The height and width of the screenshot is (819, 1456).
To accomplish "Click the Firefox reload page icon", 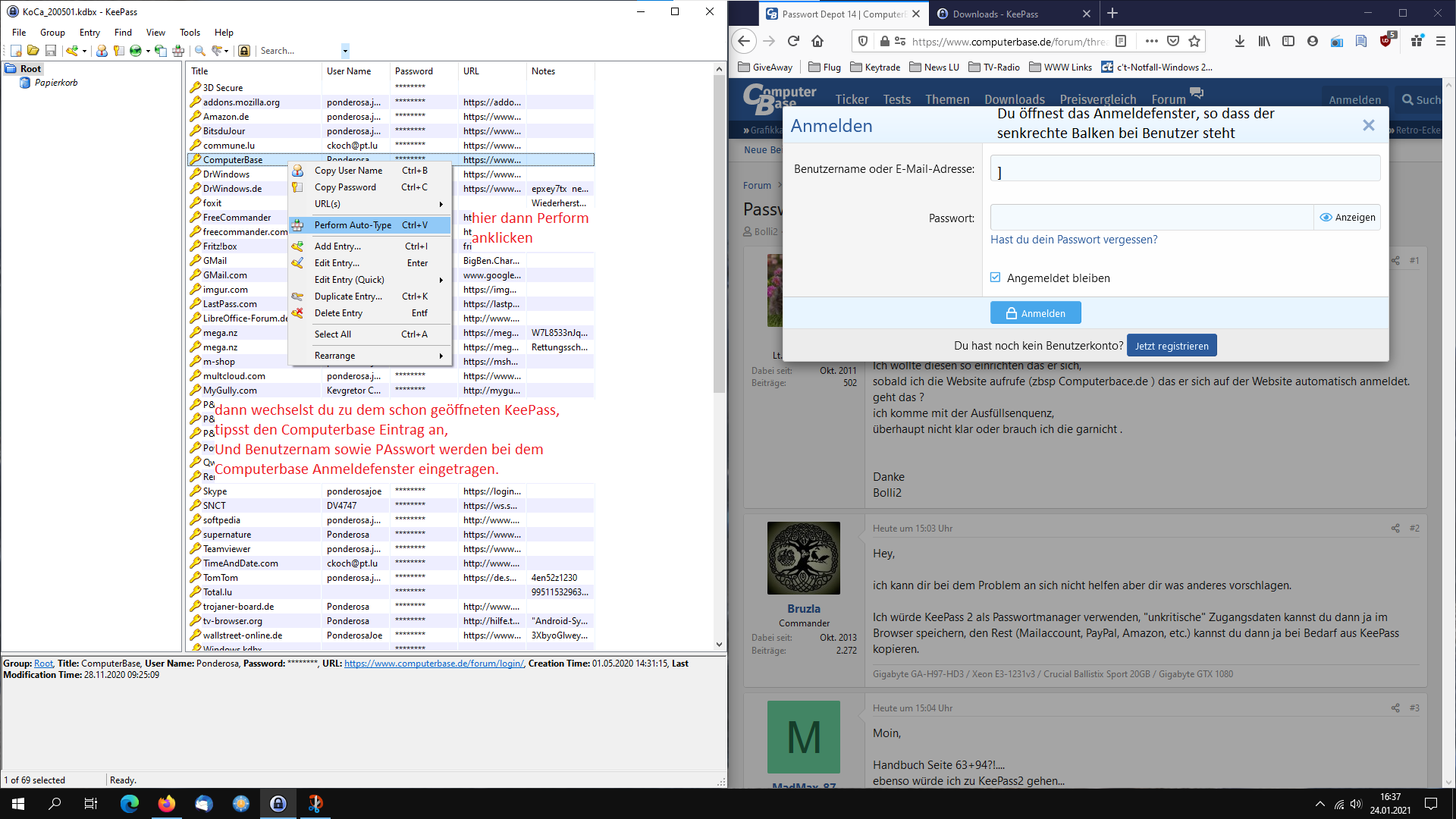I will tap(793, 41).
